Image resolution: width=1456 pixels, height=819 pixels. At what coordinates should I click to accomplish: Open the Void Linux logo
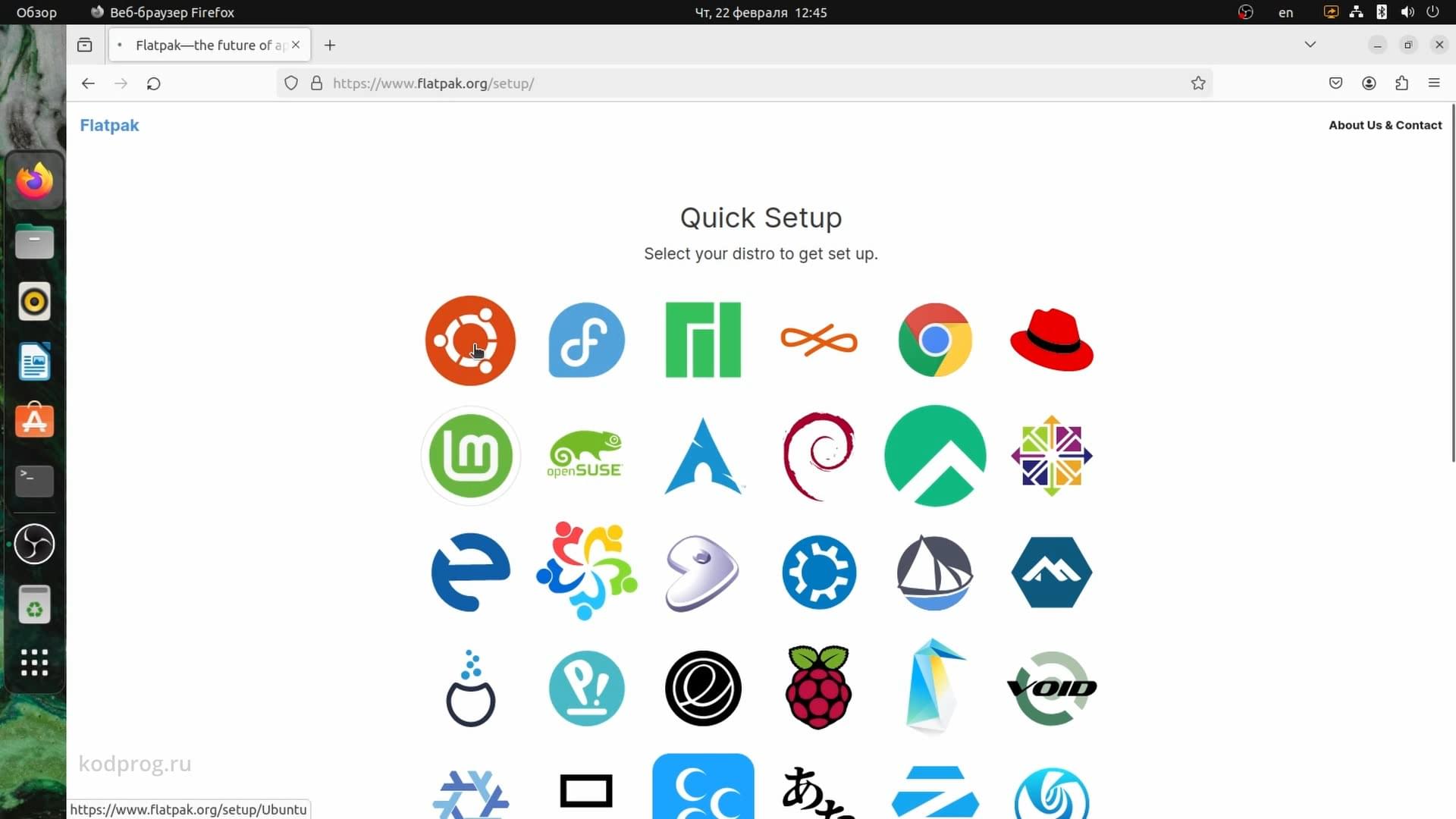1052,688
